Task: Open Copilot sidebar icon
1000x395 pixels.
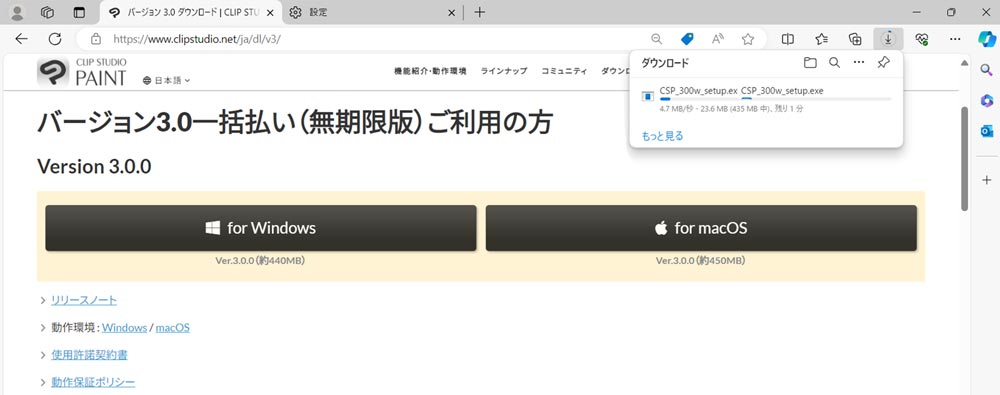Action: coord(987,39)
